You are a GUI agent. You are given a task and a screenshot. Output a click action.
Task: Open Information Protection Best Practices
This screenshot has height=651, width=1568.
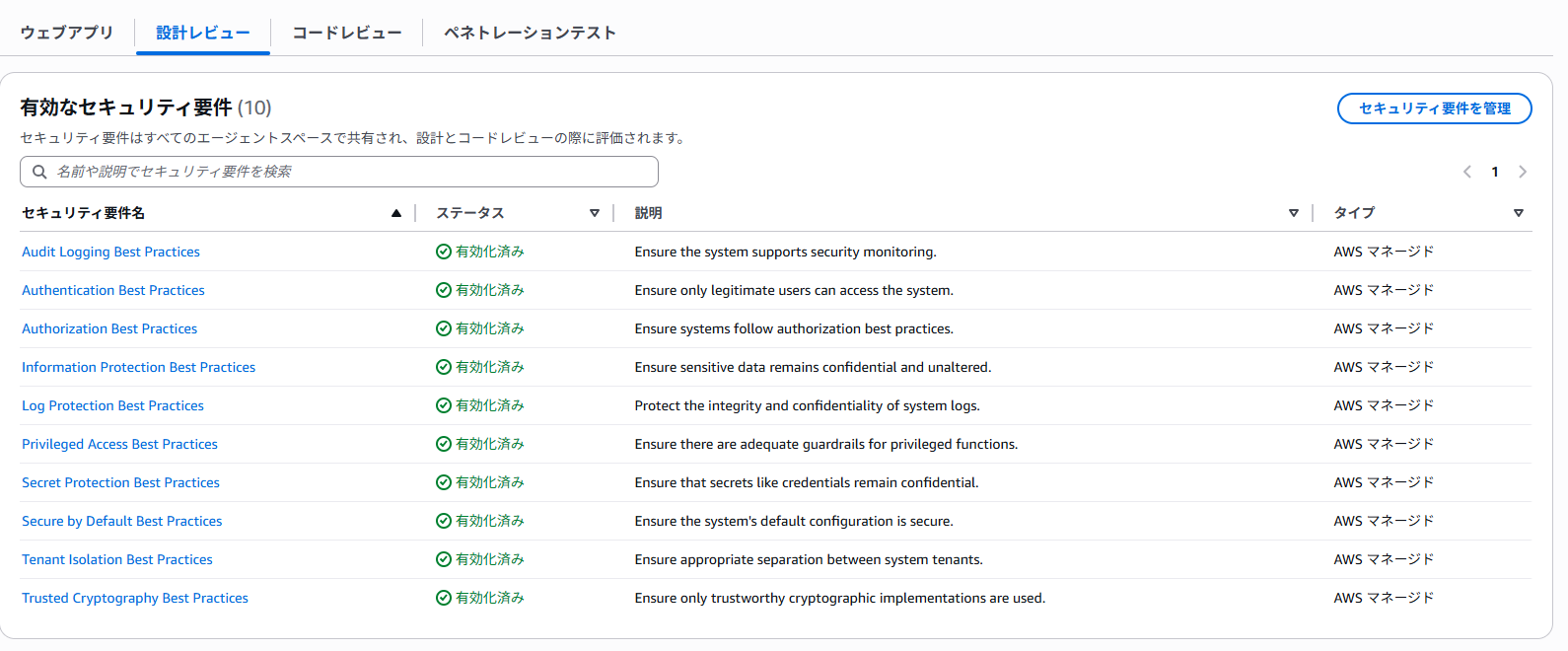tap(138, 367)
